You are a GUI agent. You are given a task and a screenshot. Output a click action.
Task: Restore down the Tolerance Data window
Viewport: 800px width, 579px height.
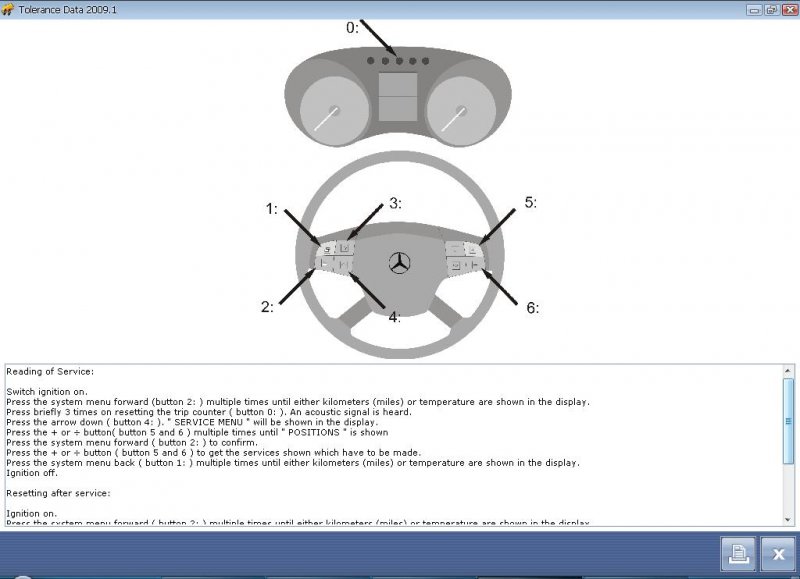click(771, 10)
